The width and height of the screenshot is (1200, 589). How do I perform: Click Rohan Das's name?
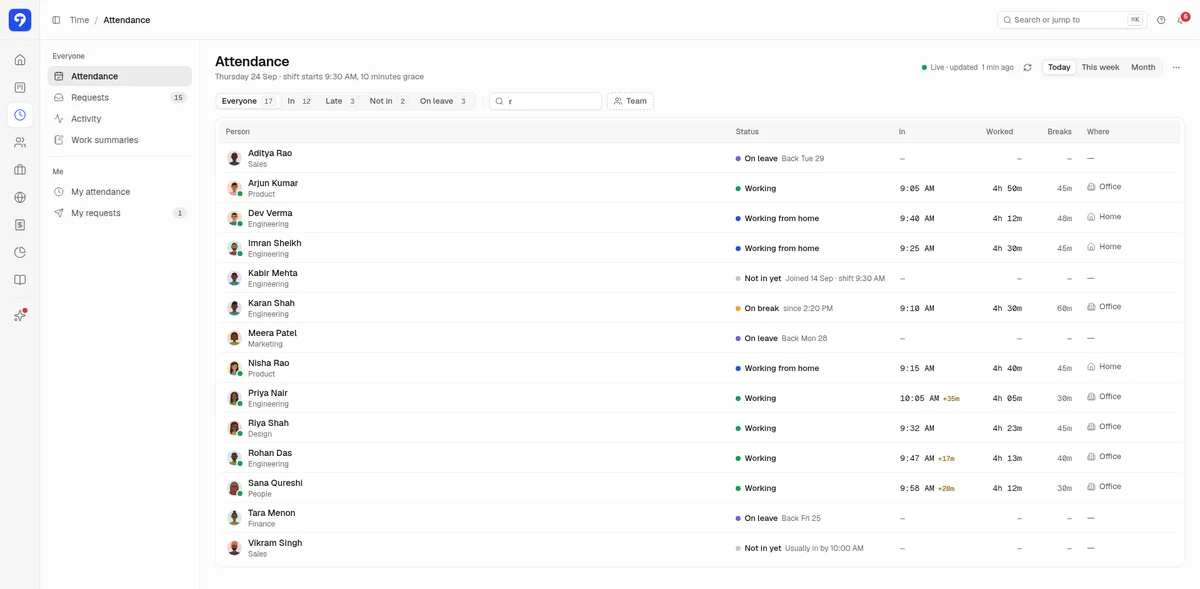[270, 453]
